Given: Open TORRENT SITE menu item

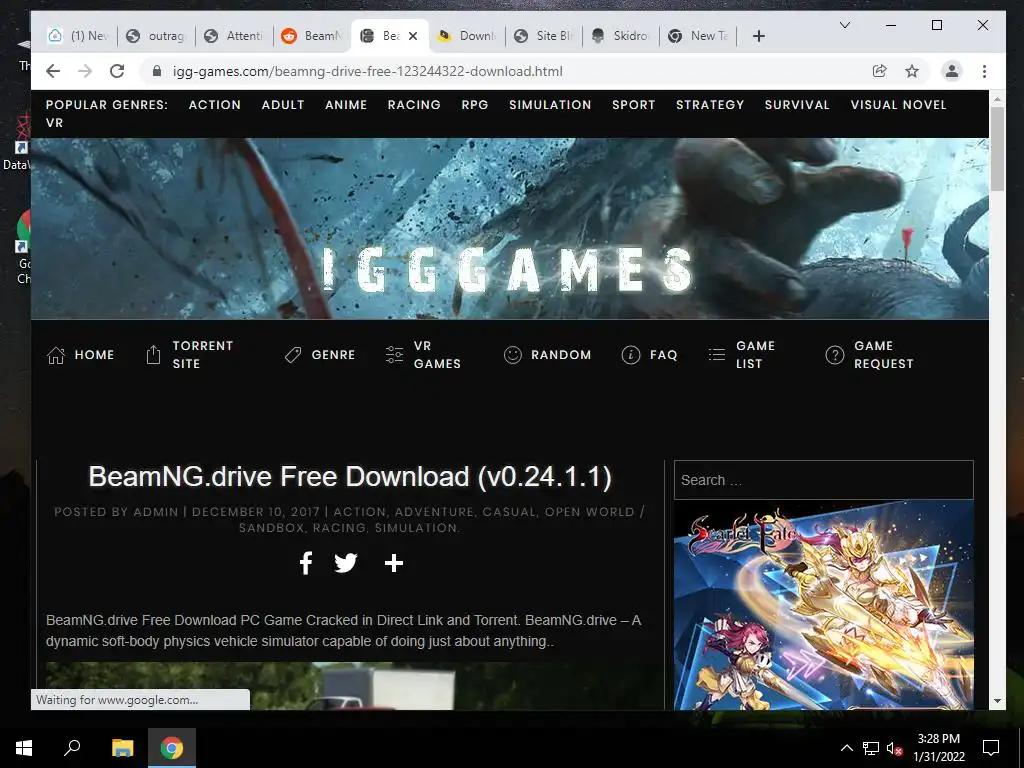Looking at the screenshot, I should (x=189, y=355).
